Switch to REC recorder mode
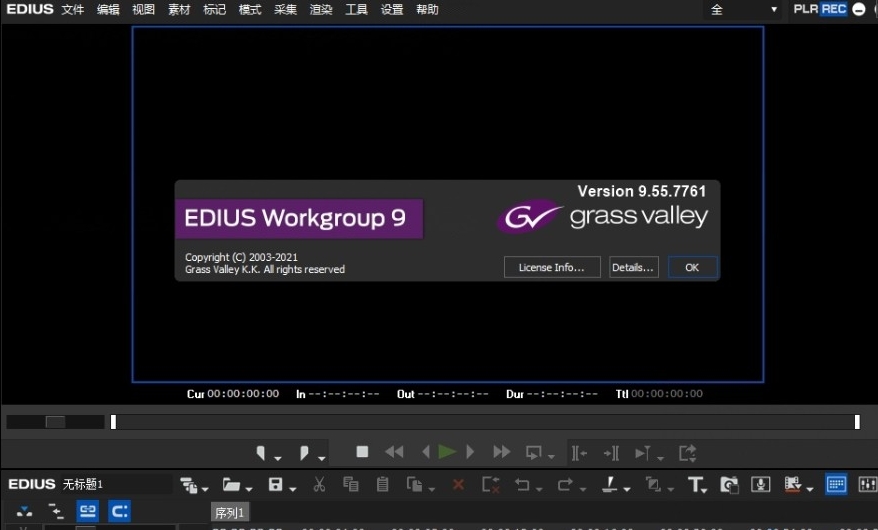Screen dimensions: 878x530 833,9
